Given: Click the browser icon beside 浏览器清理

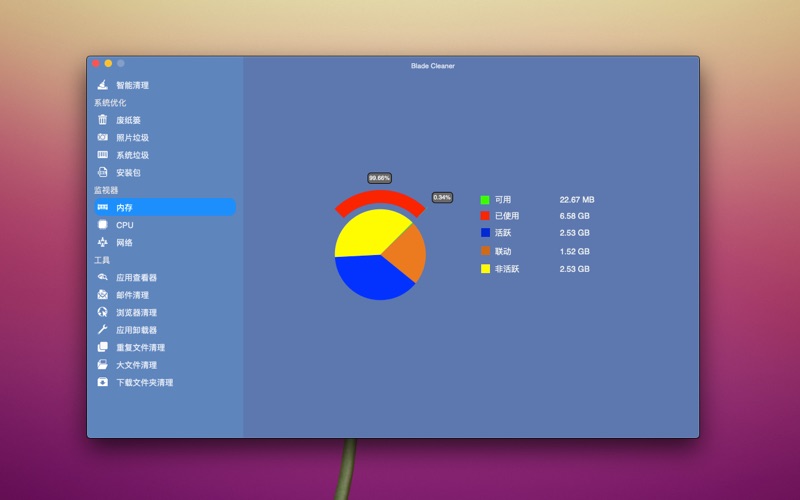Looking at the screenshot, I should click(103, 312).
